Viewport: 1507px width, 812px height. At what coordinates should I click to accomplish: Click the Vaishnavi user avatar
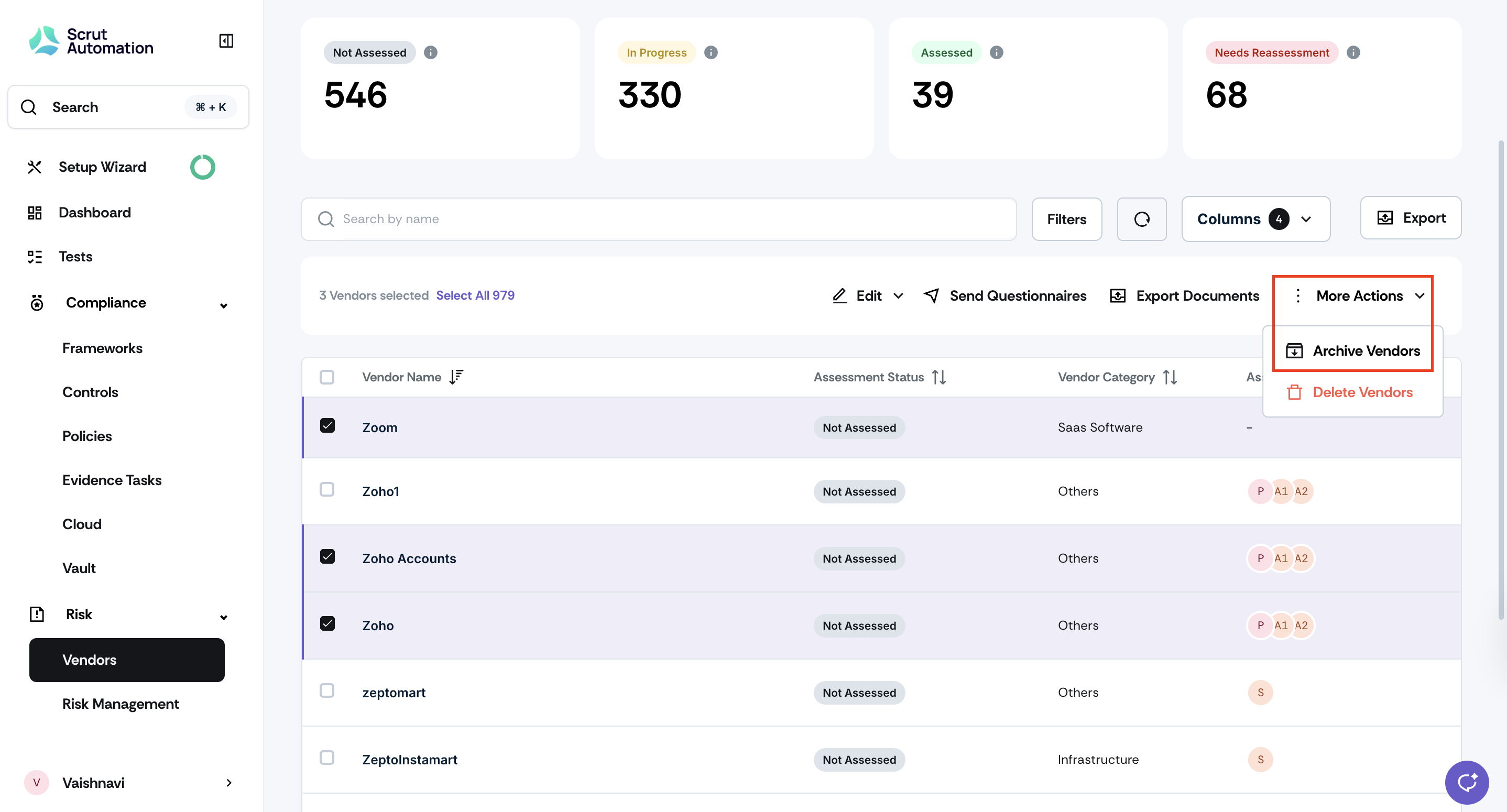click(36, 782)
